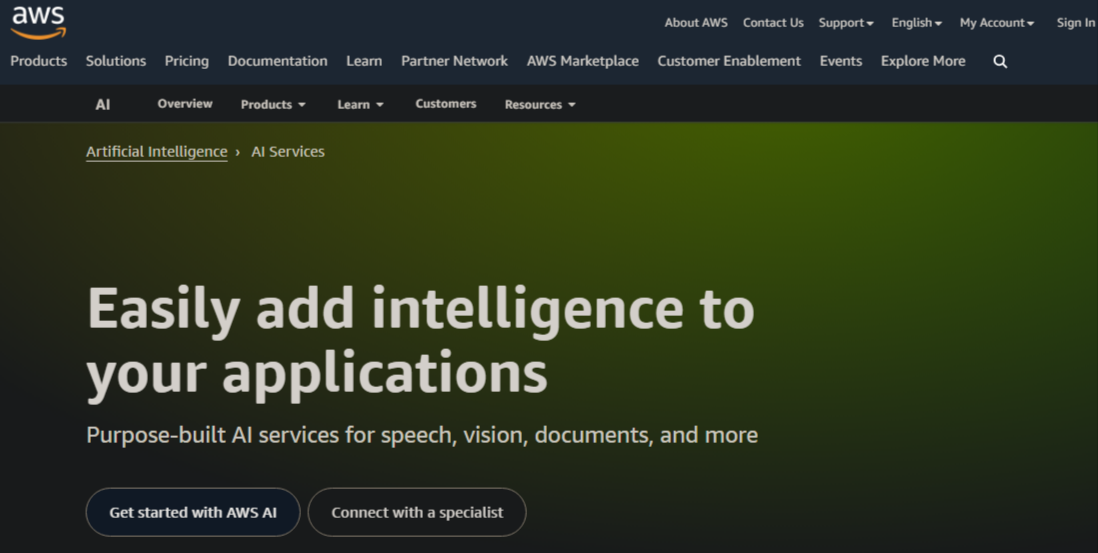Open the Products main menu
This screenshot has height=553, width=1098.
click(x=39, y=61)
